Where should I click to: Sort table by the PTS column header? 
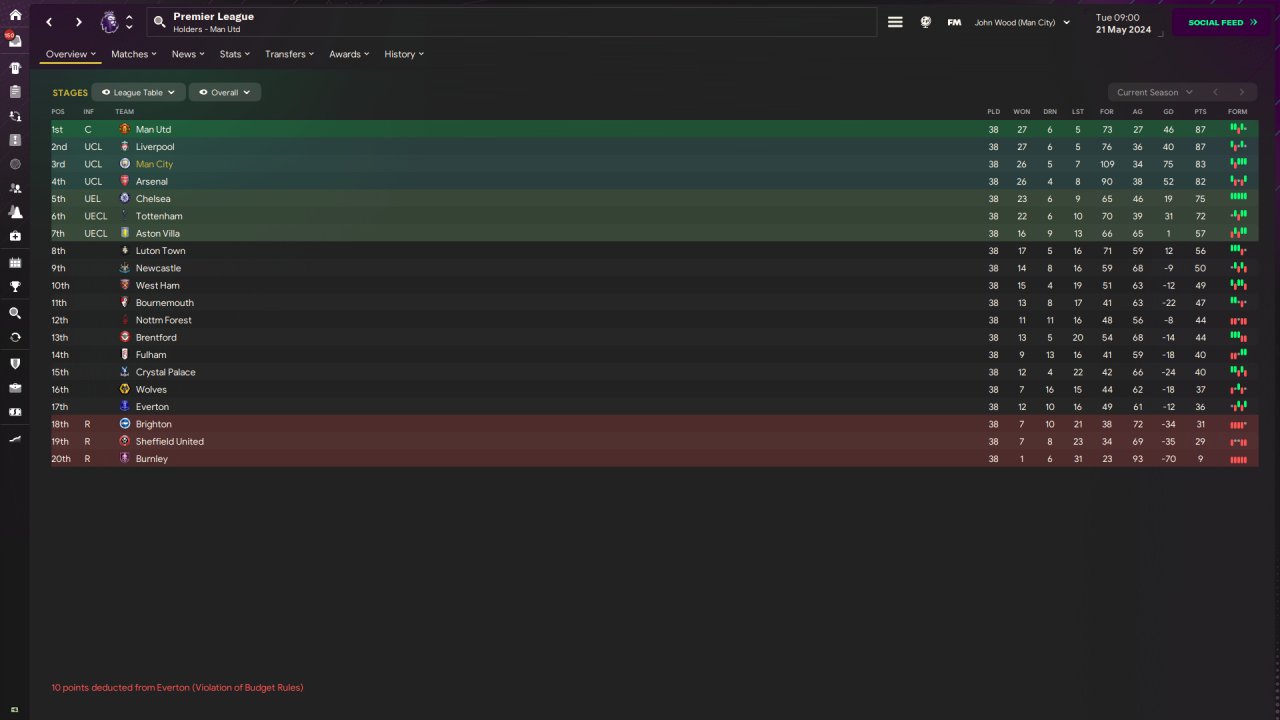(x=1200, y=111)
